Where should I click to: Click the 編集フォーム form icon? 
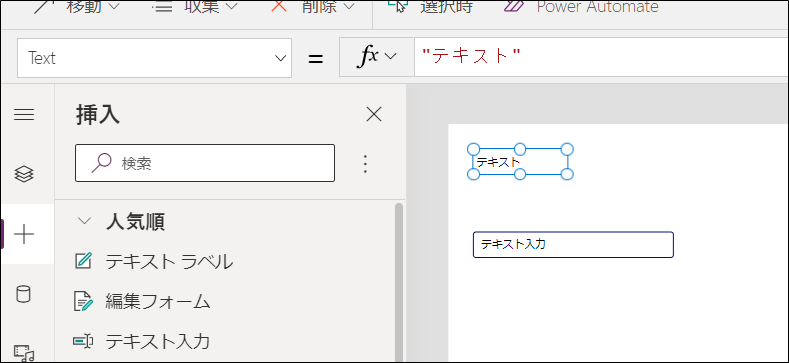click(x=84, y=301)
